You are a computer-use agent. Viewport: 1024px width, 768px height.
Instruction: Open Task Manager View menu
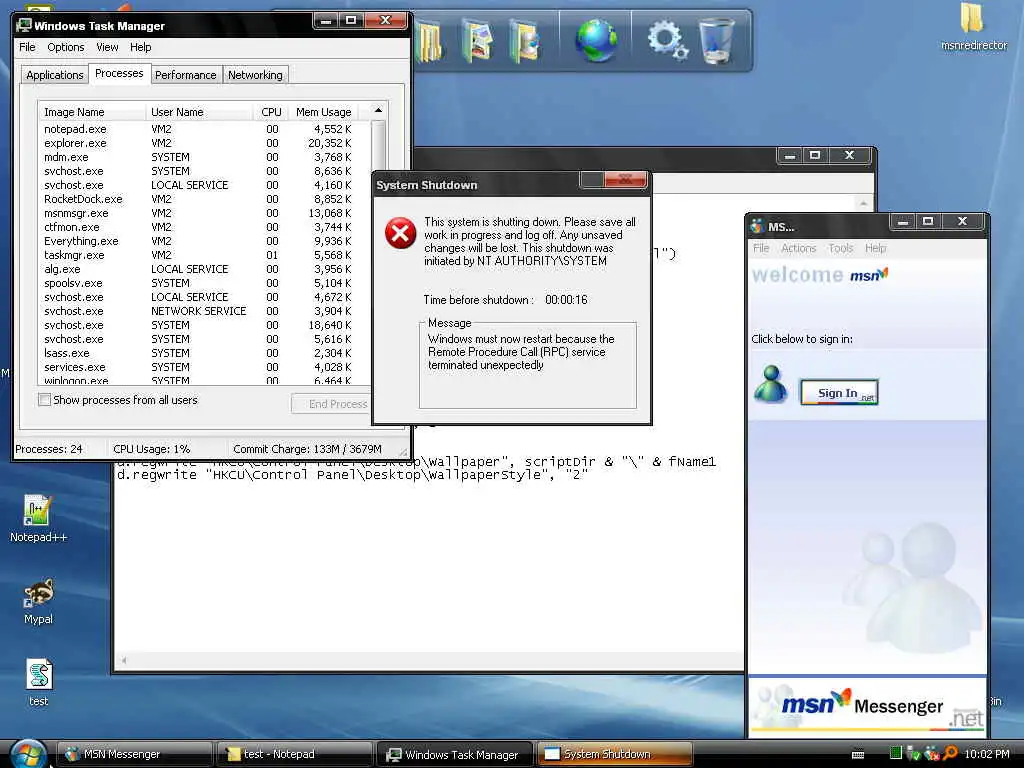tap(107, 47)
